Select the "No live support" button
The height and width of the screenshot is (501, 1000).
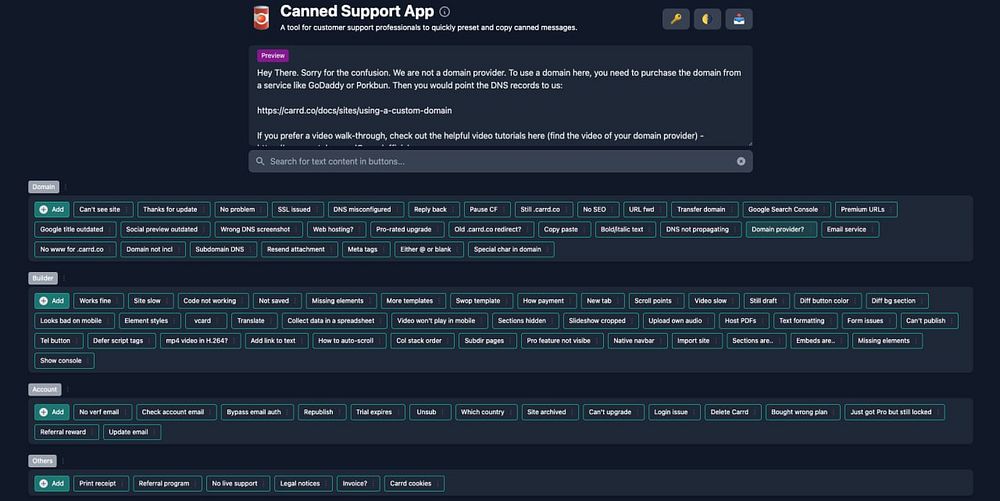coord(238,483)
